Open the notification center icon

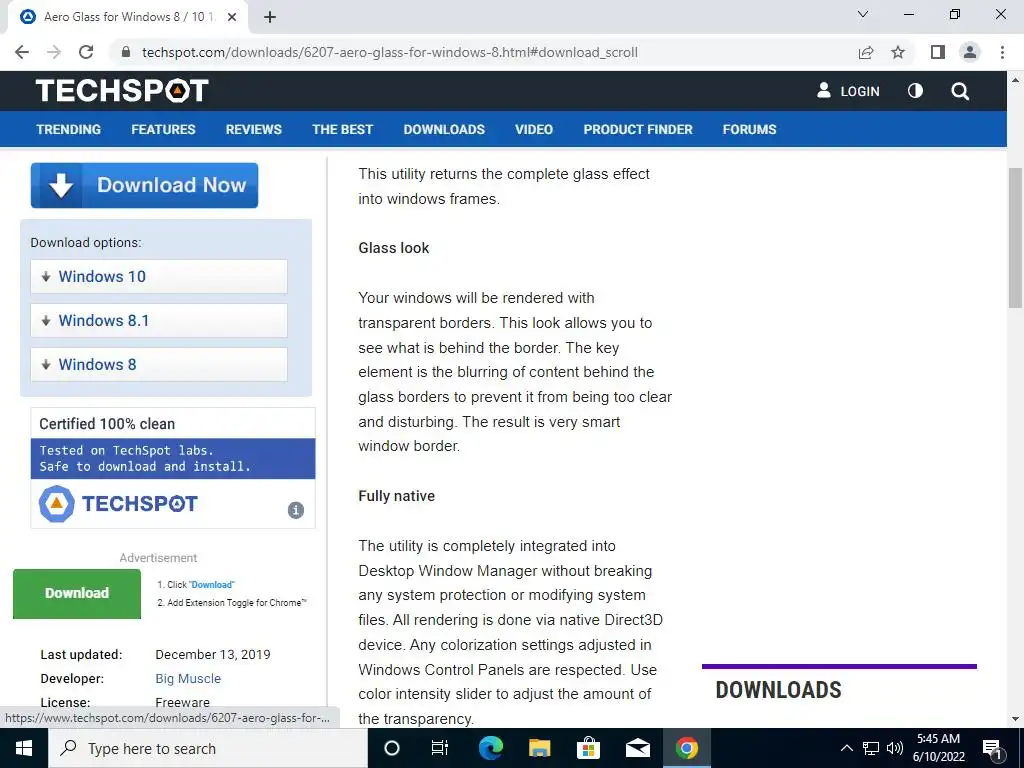click(993, 748)
